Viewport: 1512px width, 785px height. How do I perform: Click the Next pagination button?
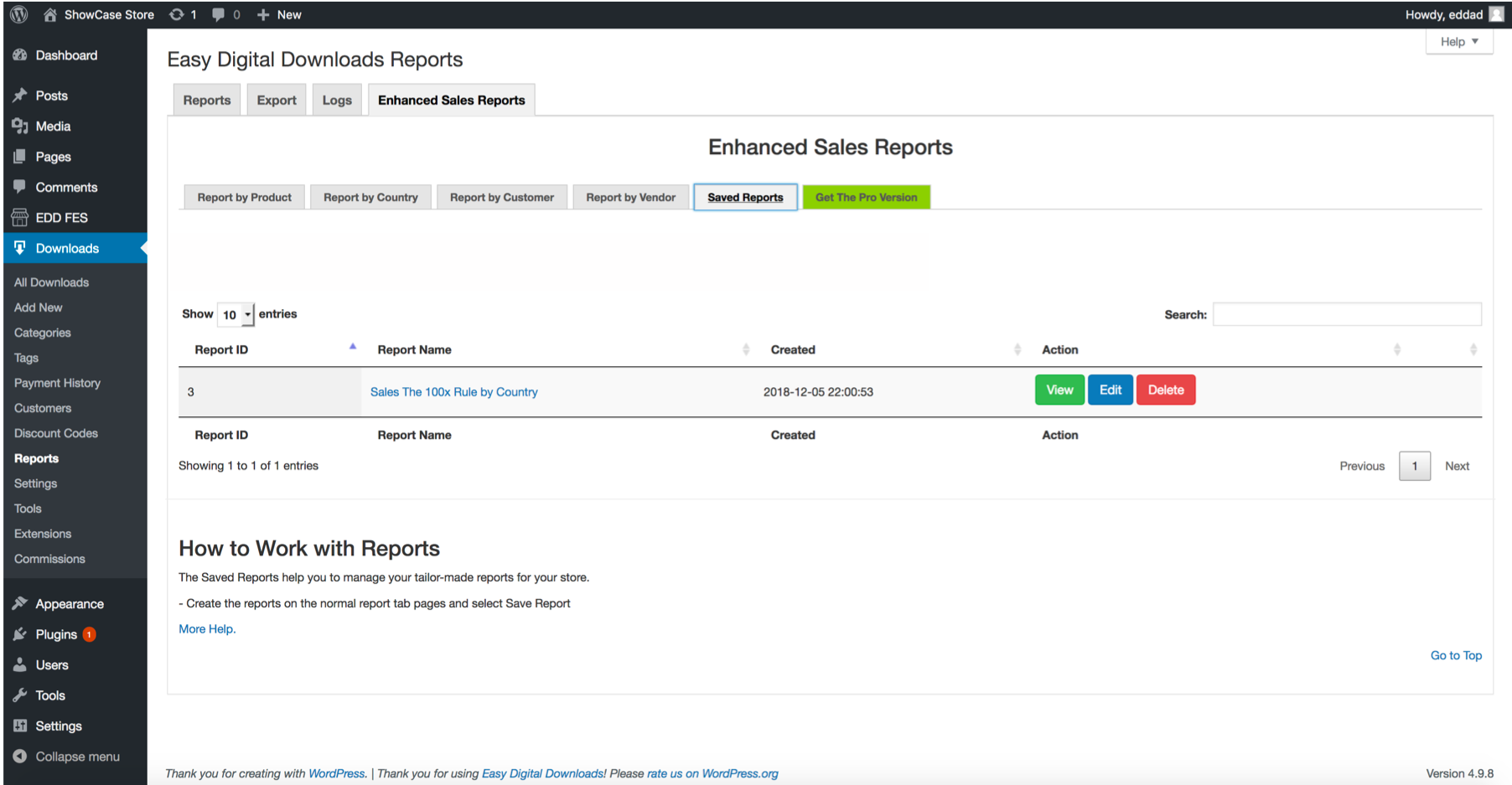1457,466
